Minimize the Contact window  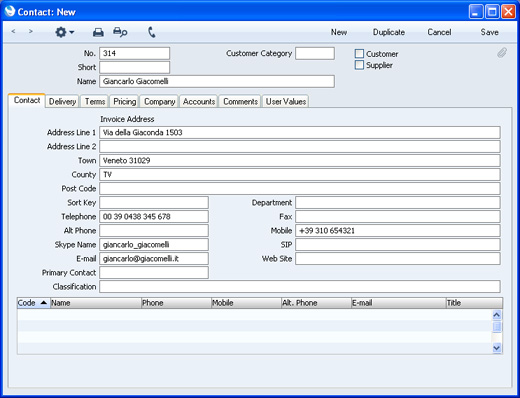click(476, 12)
